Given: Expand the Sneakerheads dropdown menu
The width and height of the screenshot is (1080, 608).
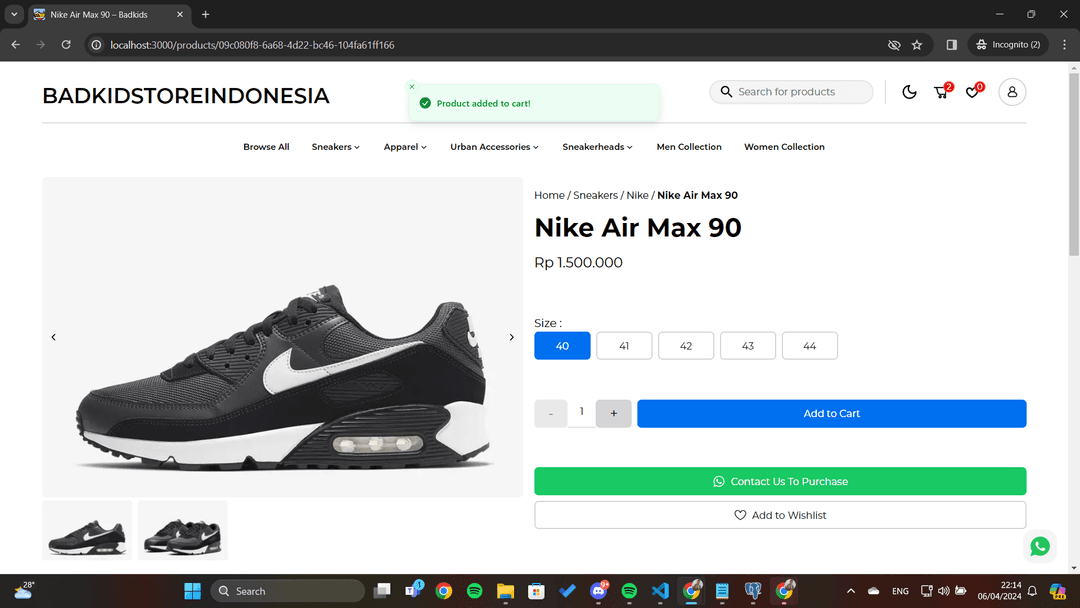Looking at the screenshot, I should pyautogui.click(x=597, y=147).
